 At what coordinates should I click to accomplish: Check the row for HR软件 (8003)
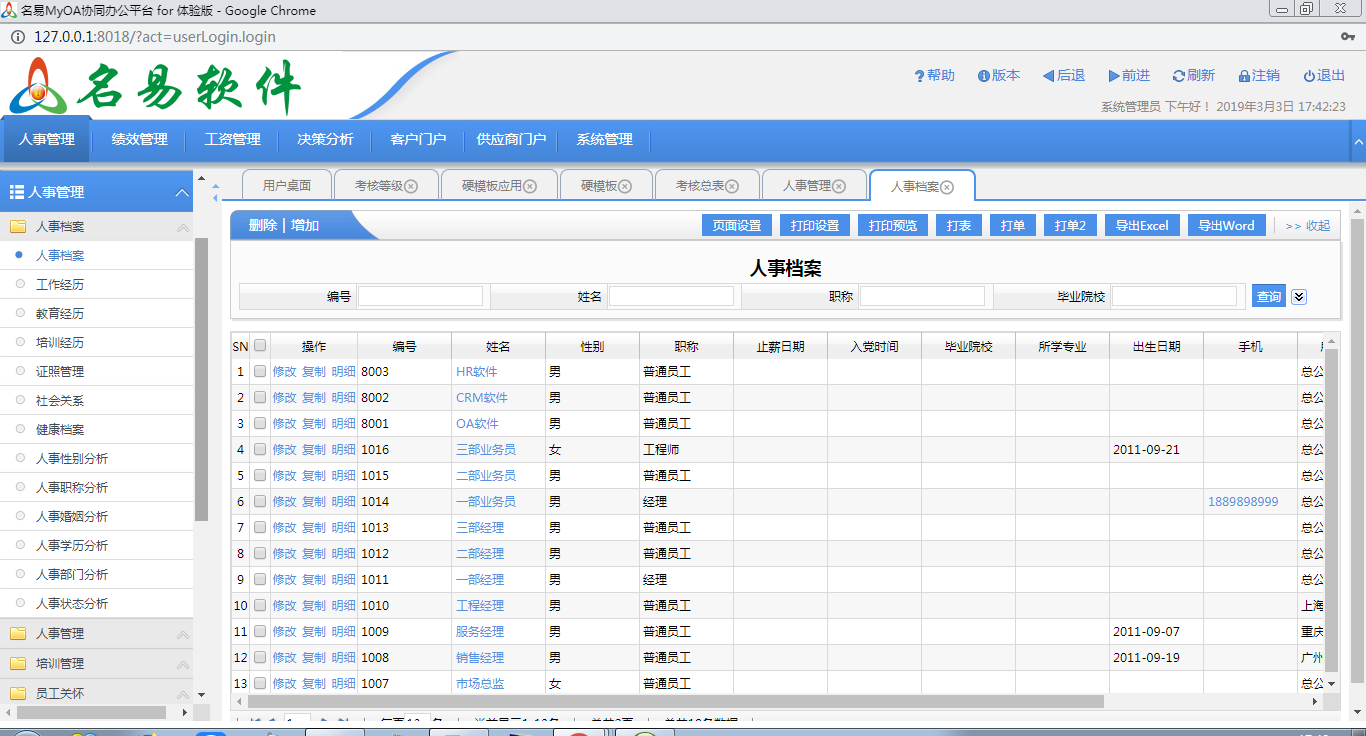pyautogui.click(x=260, y=371)
